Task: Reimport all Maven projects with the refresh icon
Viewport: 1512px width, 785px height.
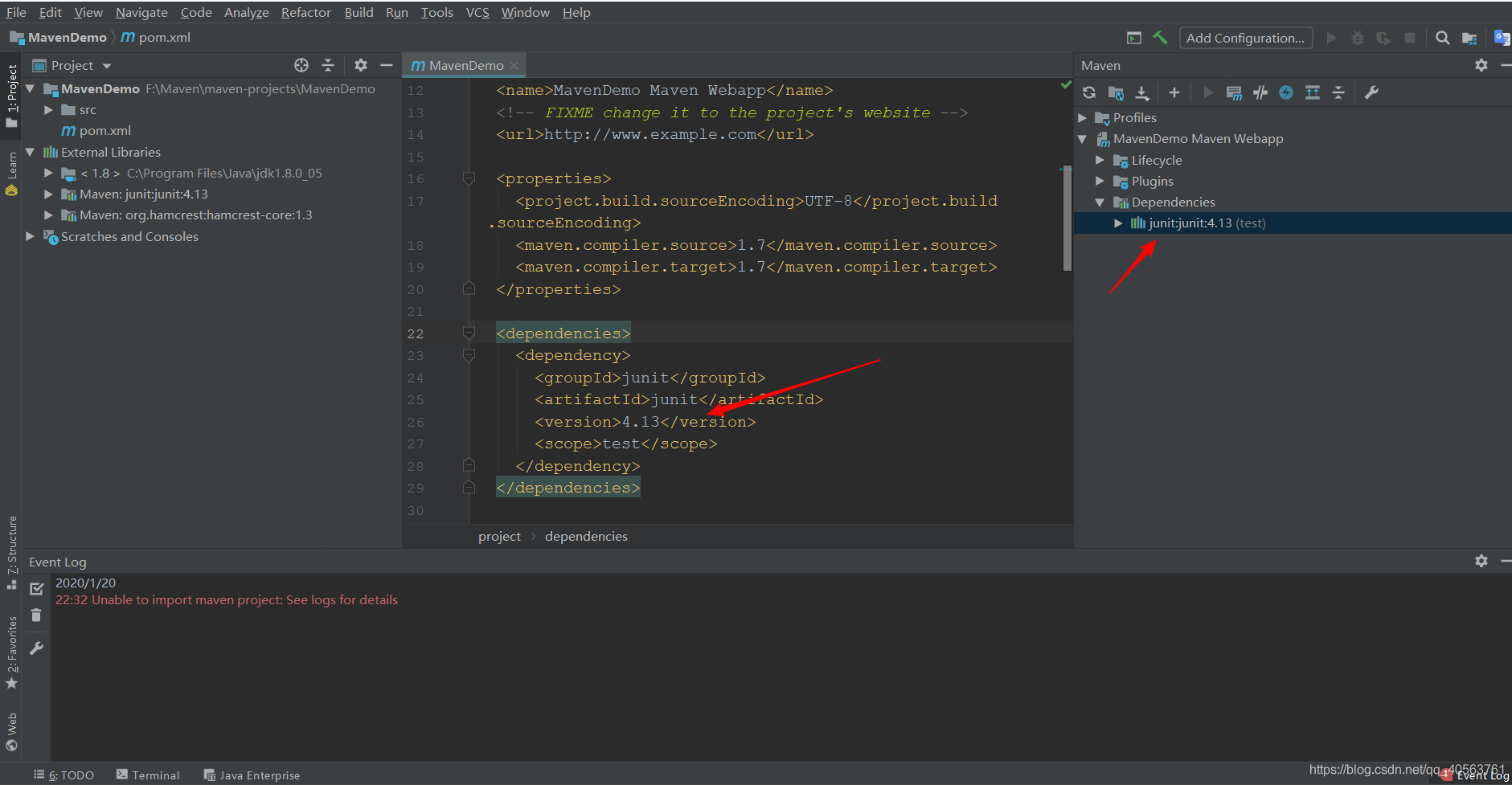Action: pos(1089,92)
